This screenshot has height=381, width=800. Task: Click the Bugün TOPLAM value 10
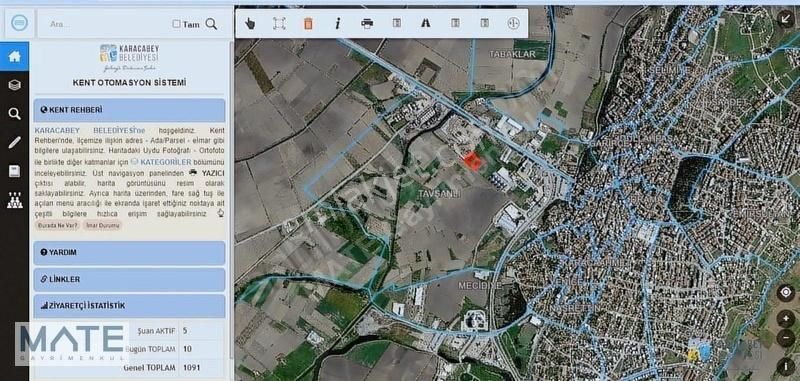(x=187, y=349)
